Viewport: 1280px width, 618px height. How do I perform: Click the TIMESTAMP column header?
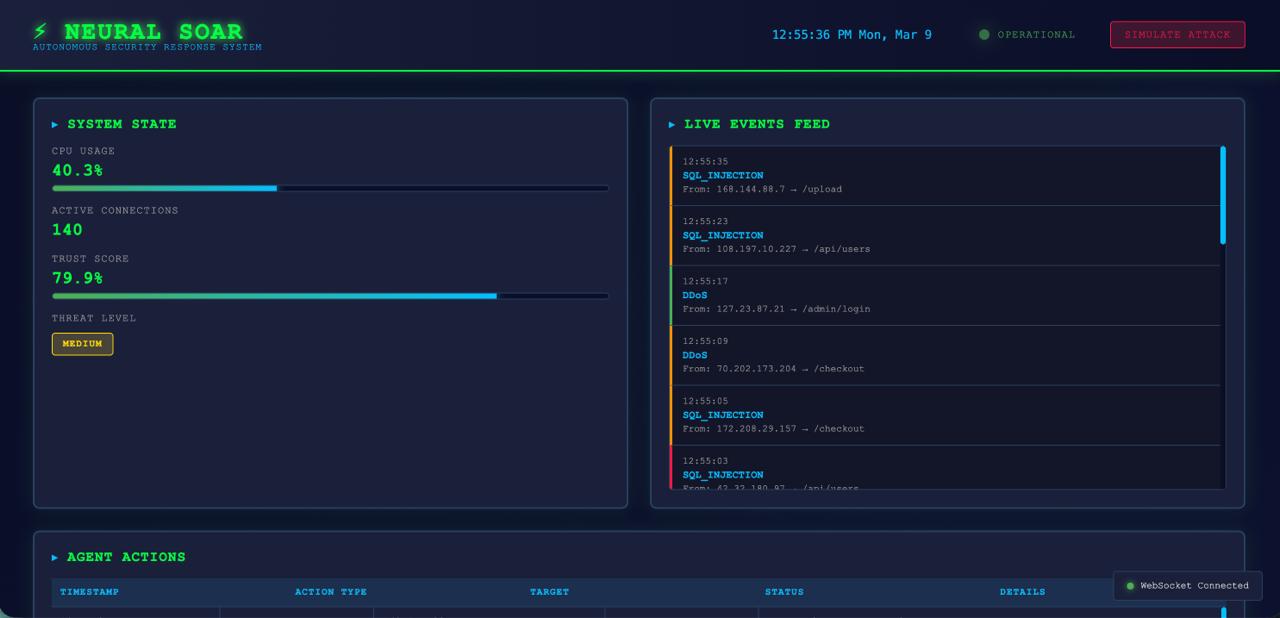click(89, 592)
